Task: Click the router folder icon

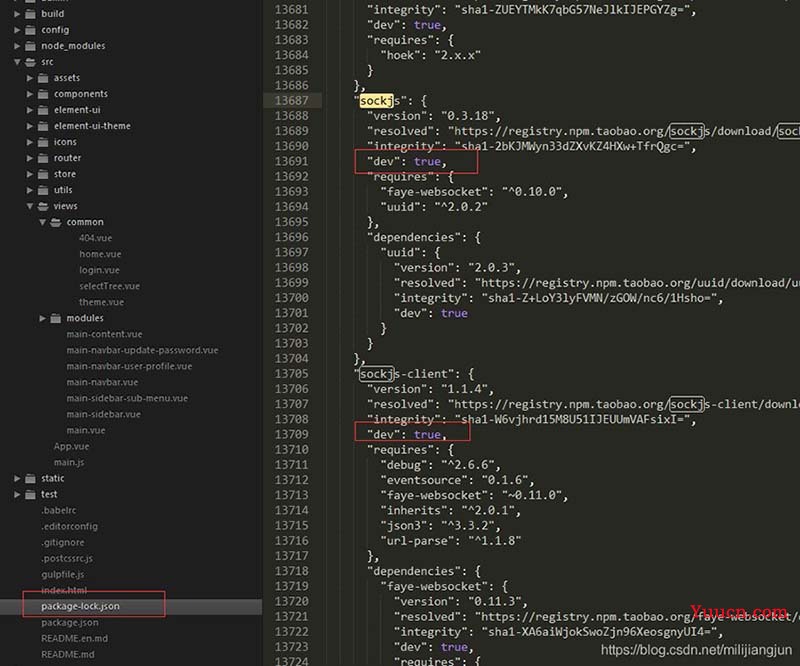Action: tap(43, 158)
